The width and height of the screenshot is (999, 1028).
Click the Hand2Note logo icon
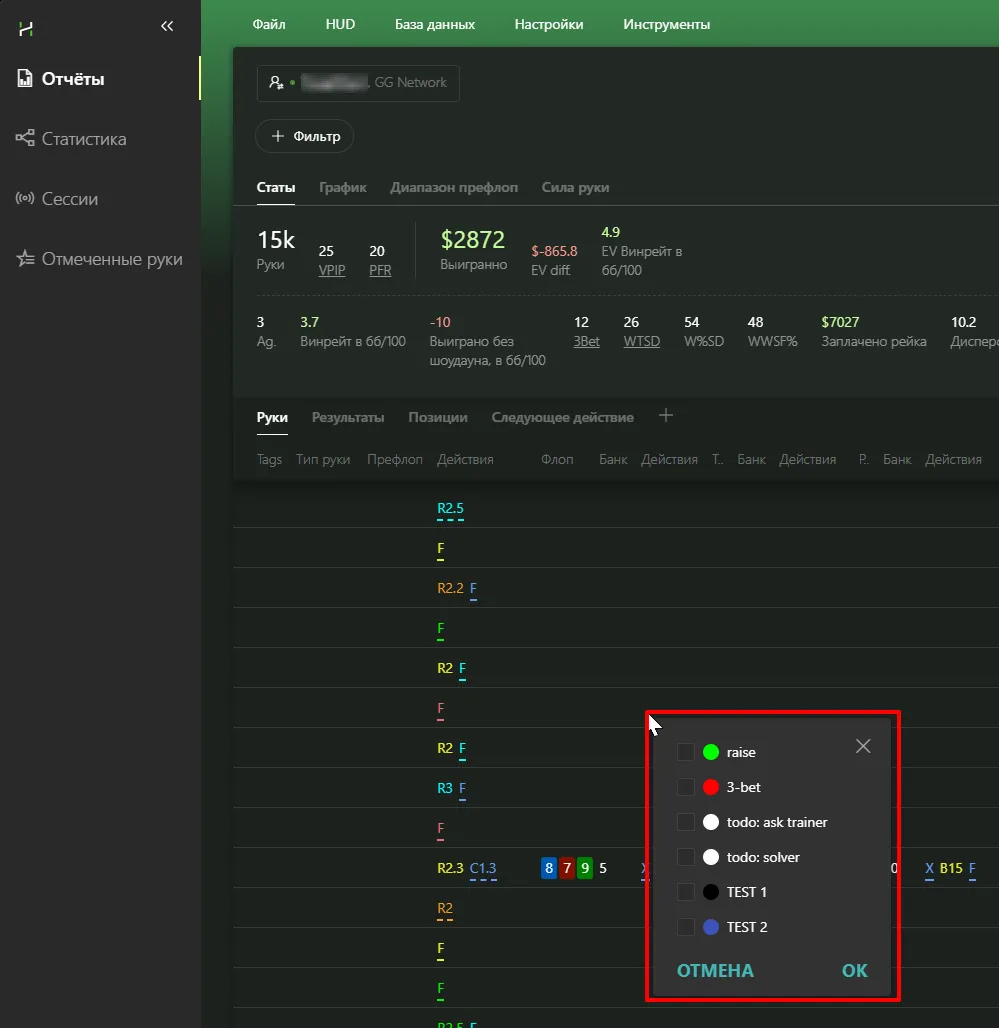point(26,28)
